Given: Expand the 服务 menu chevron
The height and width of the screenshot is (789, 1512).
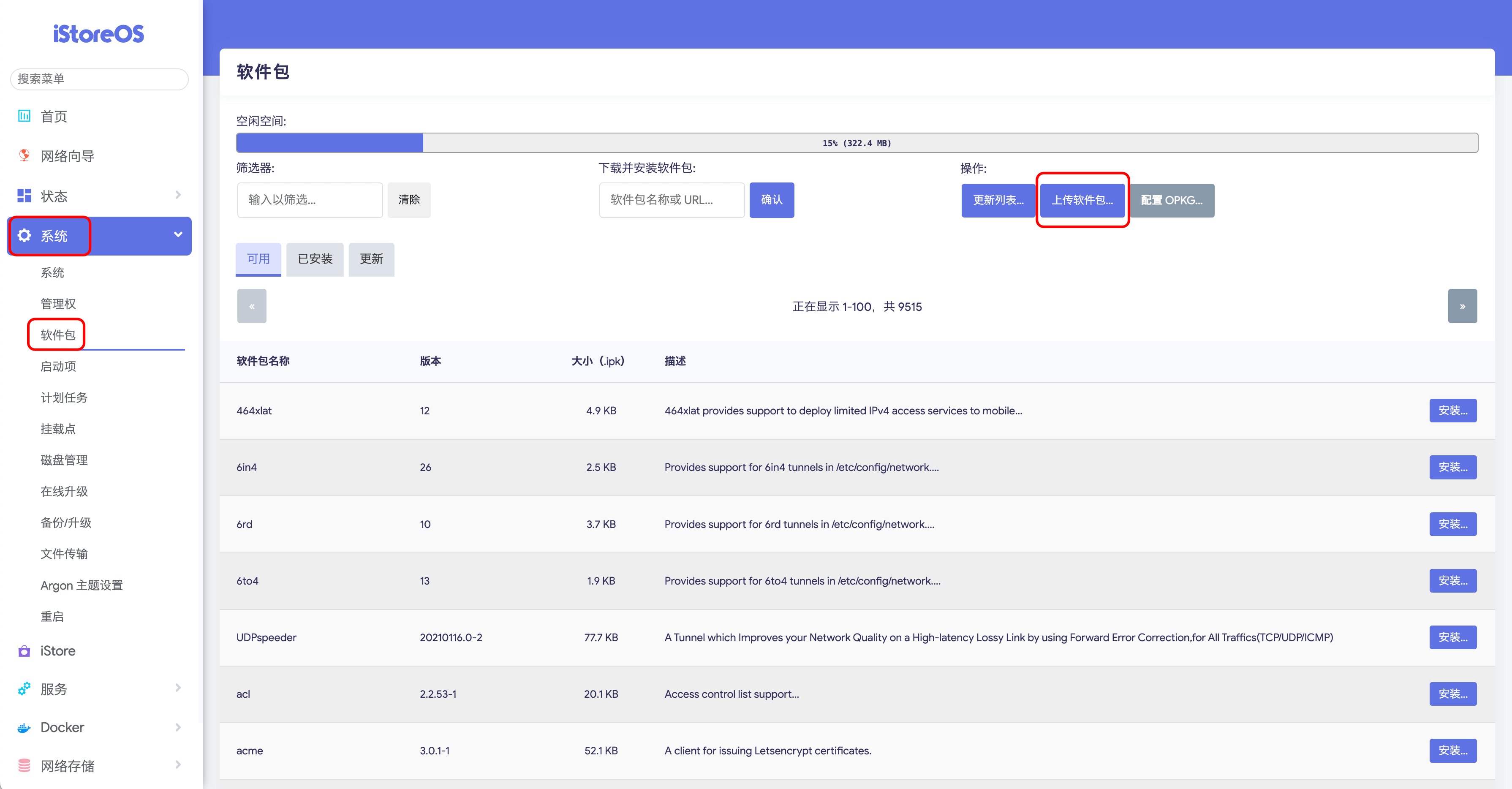Looking at the screenshot, I should (178, 688).
